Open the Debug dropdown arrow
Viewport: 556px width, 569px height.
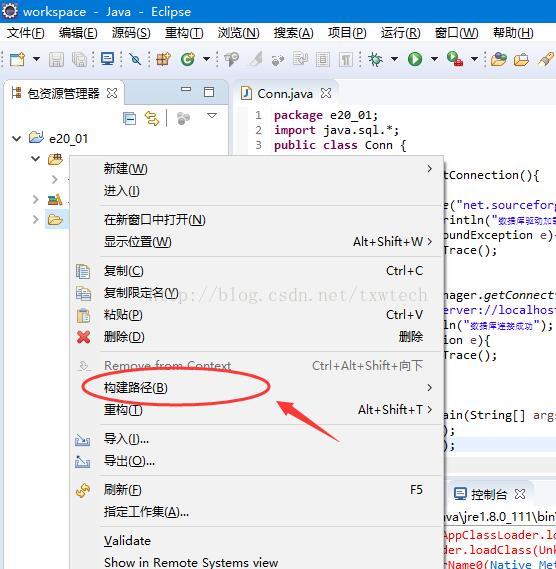pos(394,59)
